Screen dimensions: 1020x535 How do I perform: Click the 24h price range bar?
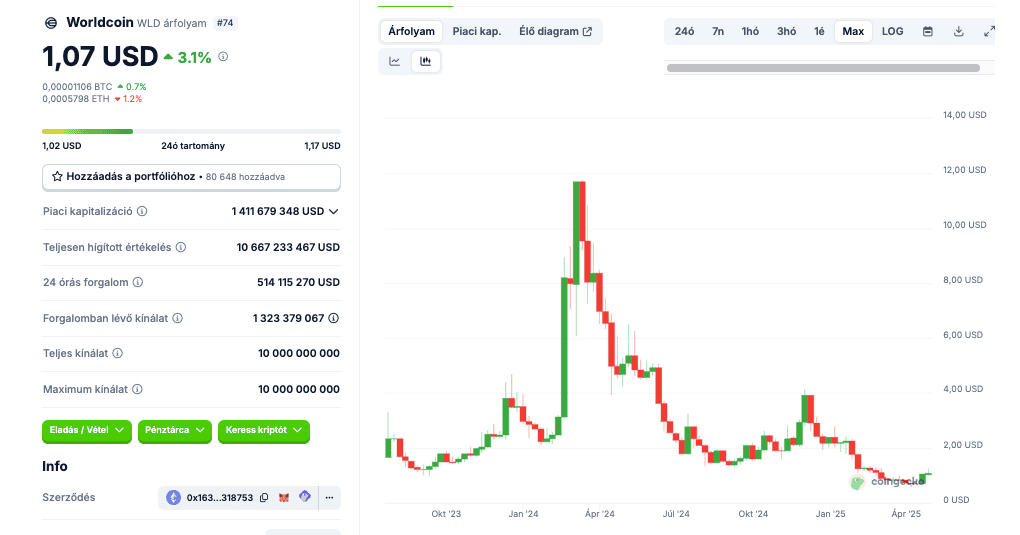191,131
